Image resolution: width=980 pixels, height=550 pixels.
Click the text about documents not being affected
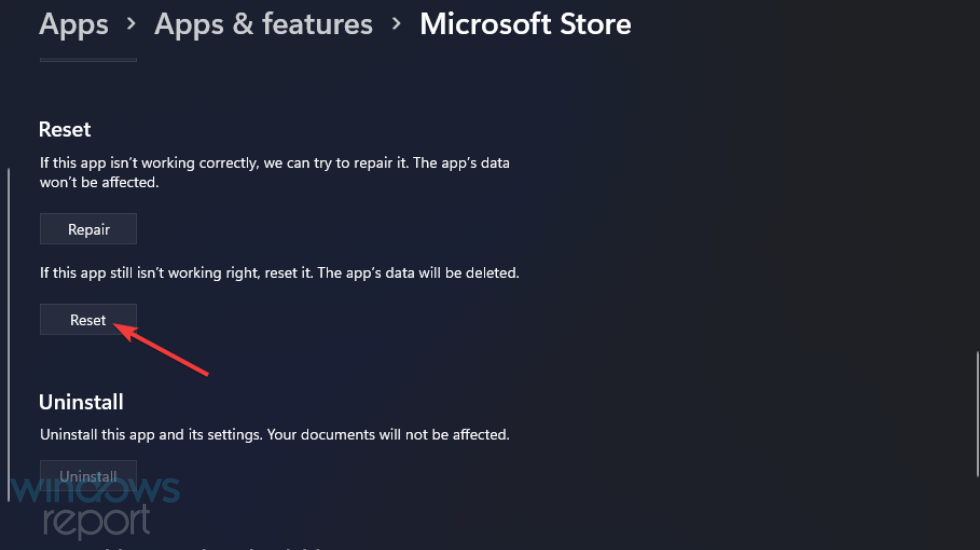tap(274, 434)
